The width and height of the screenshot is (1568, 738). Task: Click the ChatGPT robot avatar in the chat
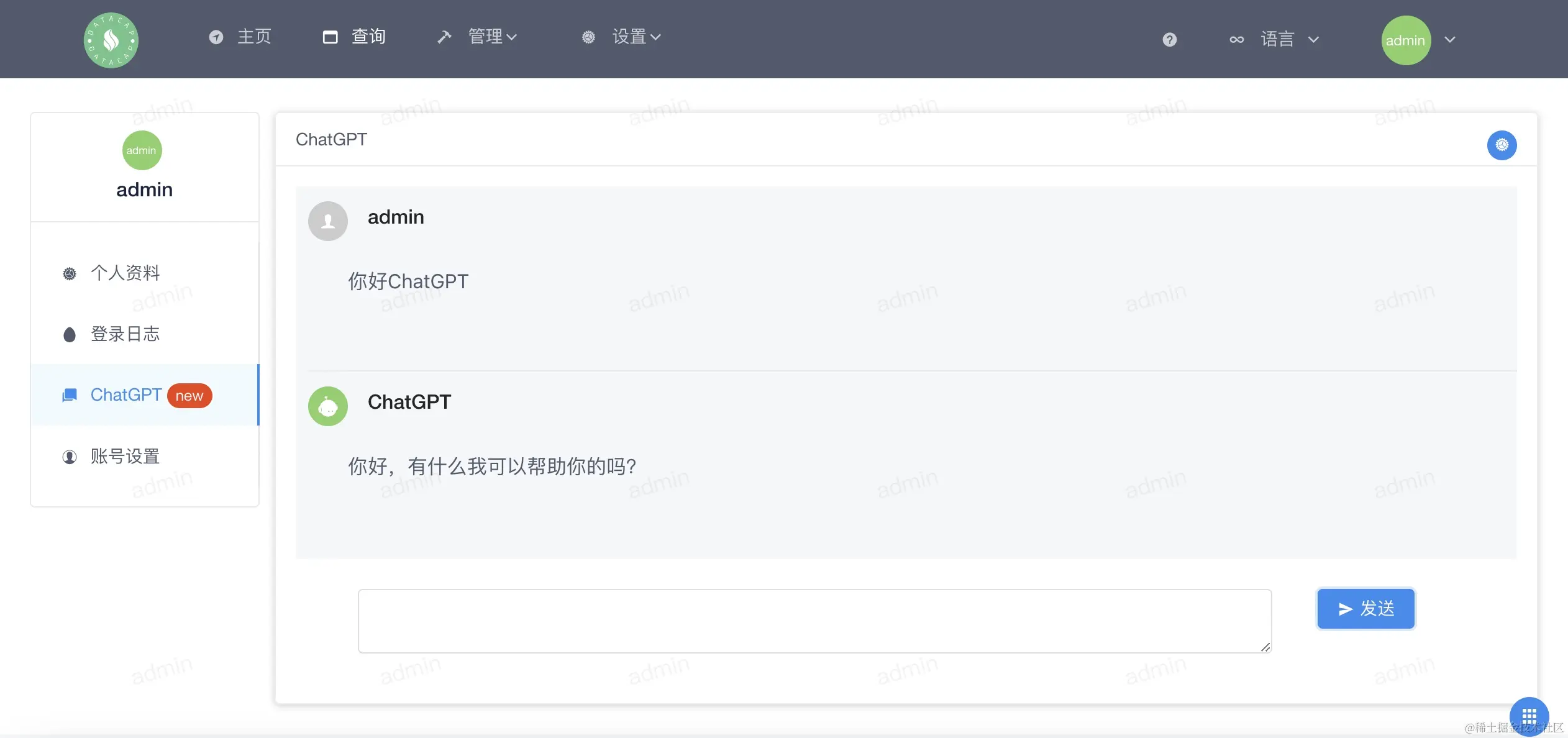[x=328, y=406]
